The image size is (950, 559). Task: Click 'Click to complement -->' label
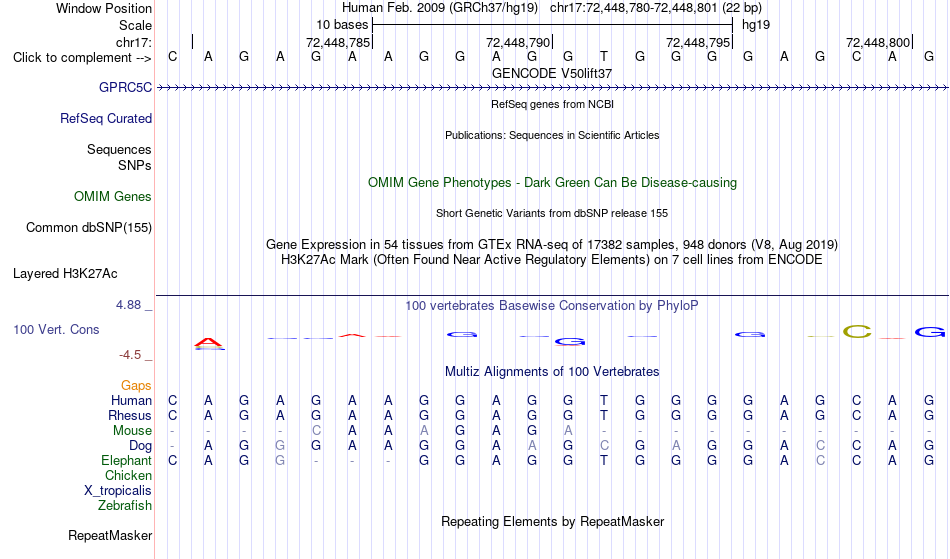point(82,58)
